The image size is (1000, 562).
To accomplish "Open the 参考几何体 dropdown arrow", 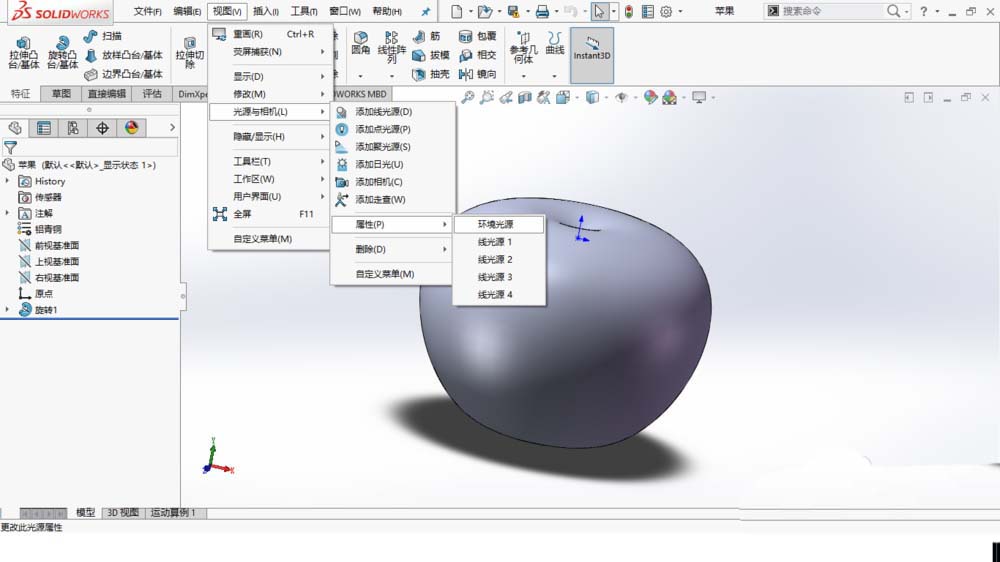I will 523,76.
